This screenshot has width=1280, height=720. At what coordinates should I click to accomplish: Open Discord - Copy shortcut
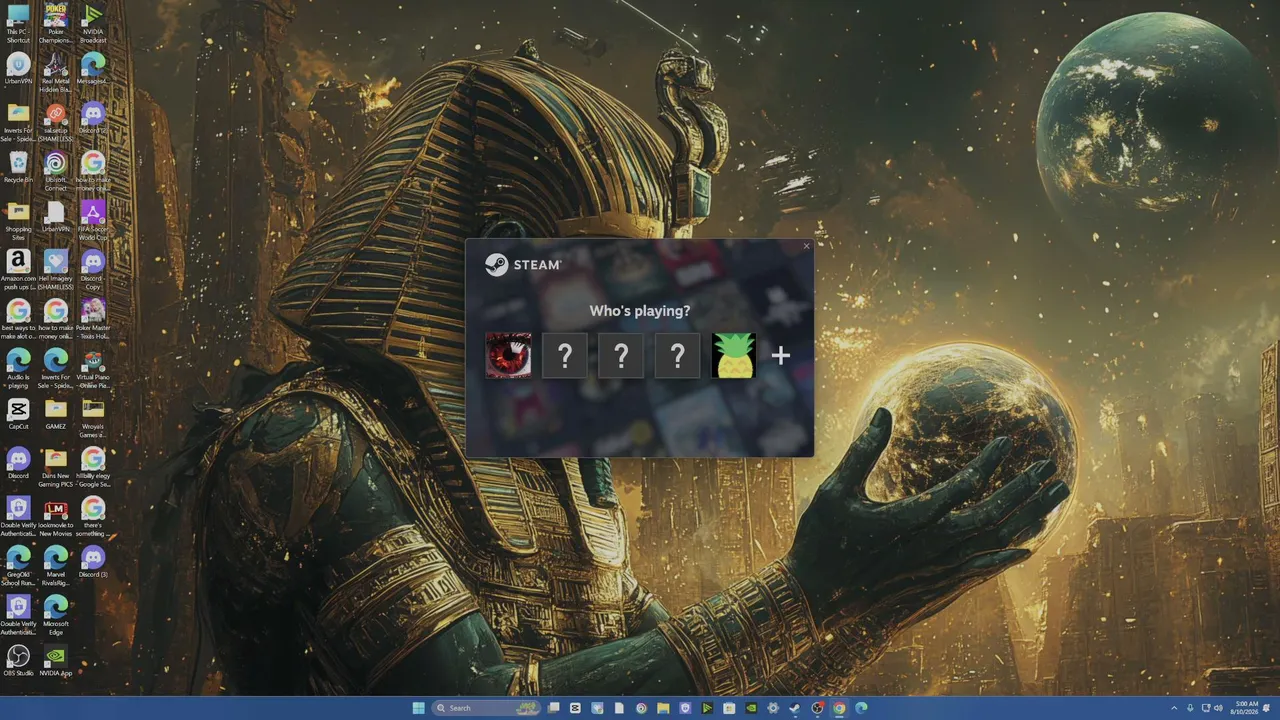coord(93,270)
